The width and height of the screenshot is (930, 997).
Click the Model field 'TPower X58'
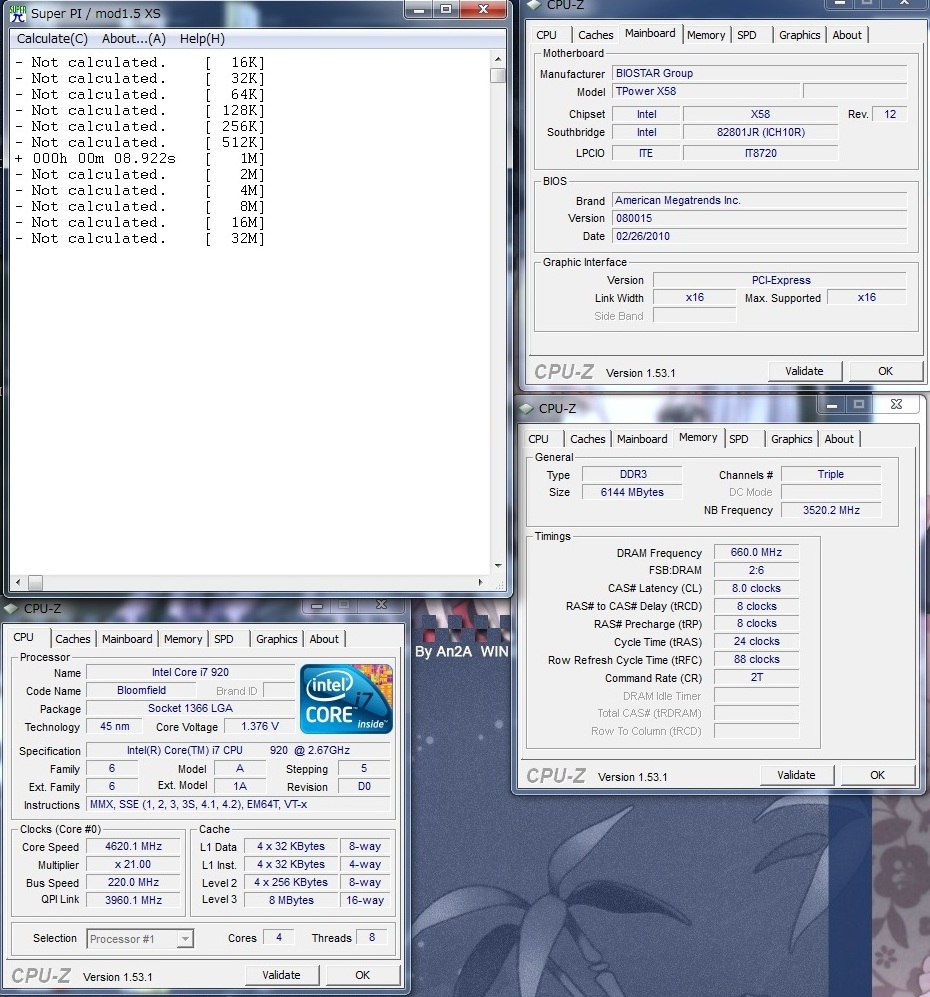(x=706, y=91)
